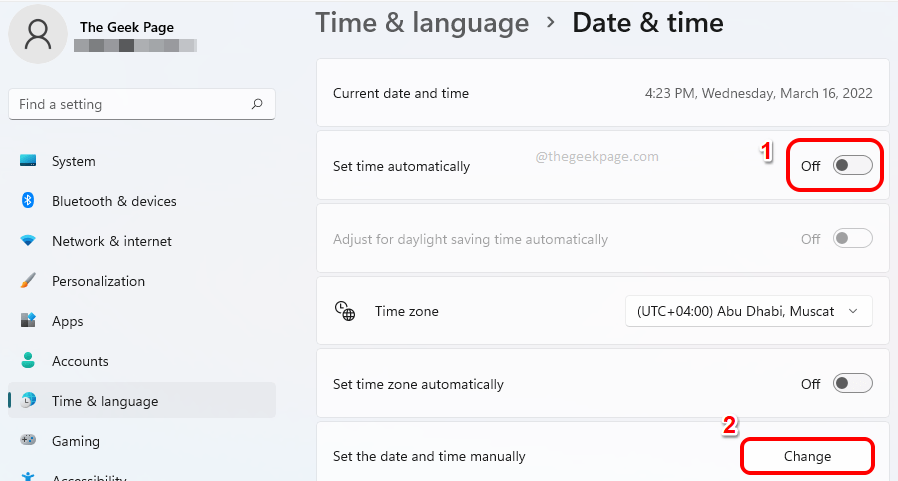Click the Bluetooth & devices icon
Screen dimensions: 898x481
point(28,201)
